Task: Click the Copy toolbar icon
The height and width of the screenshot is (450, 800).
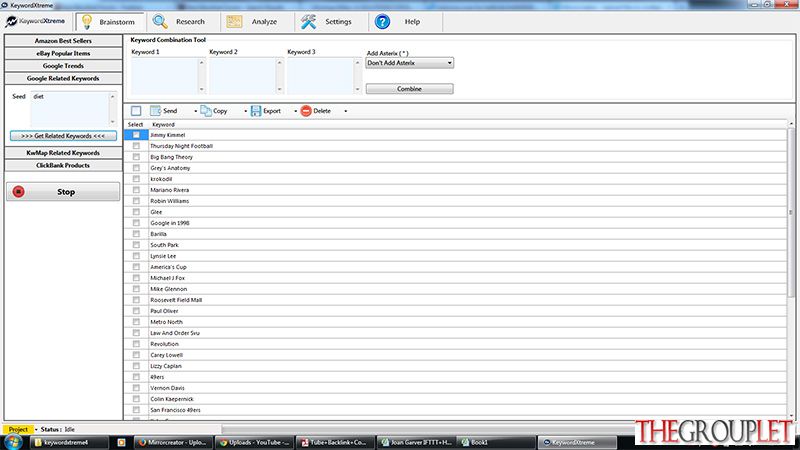Action: [x=206, y=111]
